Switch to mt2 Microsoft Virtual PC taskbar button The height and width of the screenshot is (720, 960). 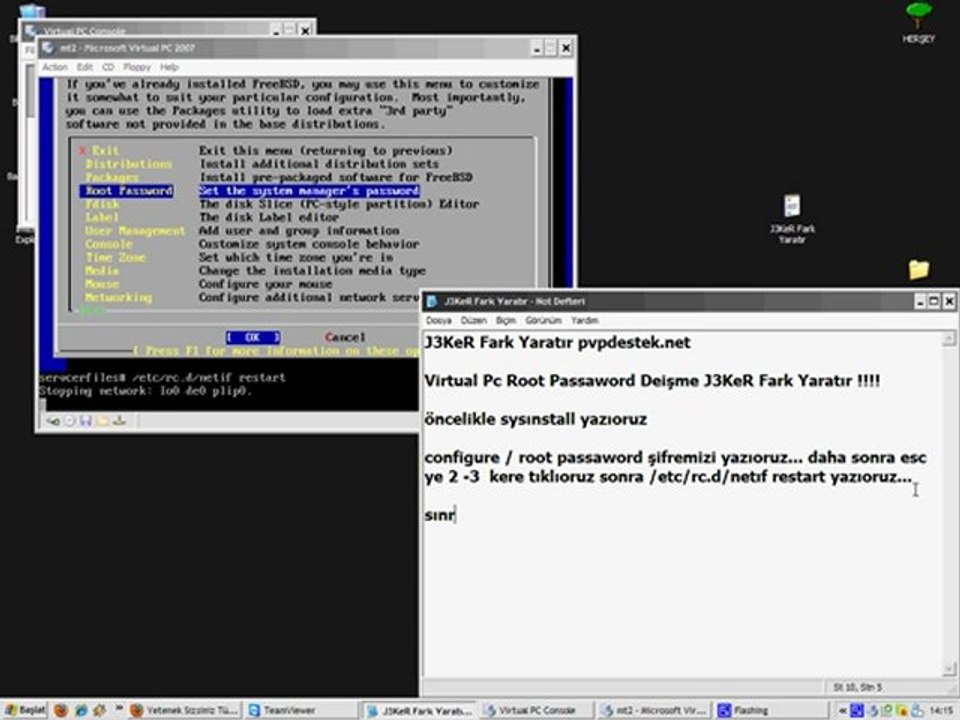tap(653, 710)
